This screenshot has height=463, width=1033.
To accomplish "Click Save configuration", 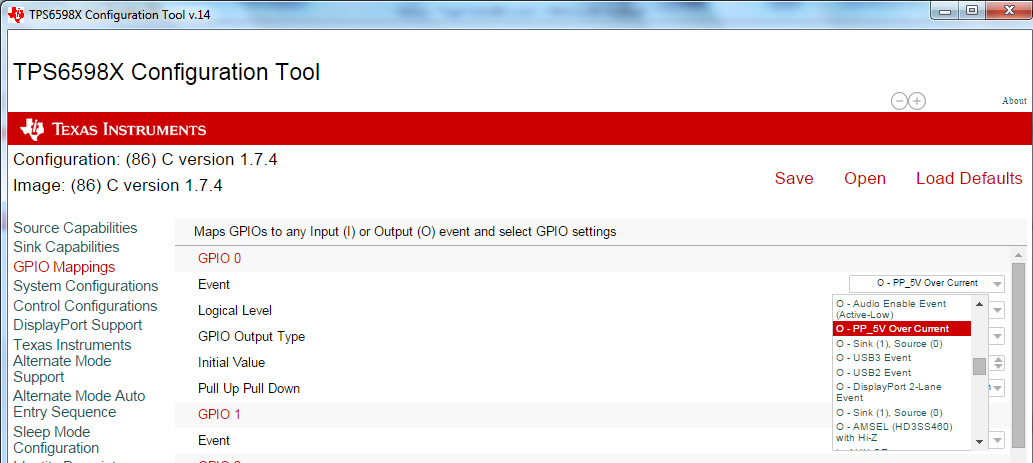I will tap(794, 178).
